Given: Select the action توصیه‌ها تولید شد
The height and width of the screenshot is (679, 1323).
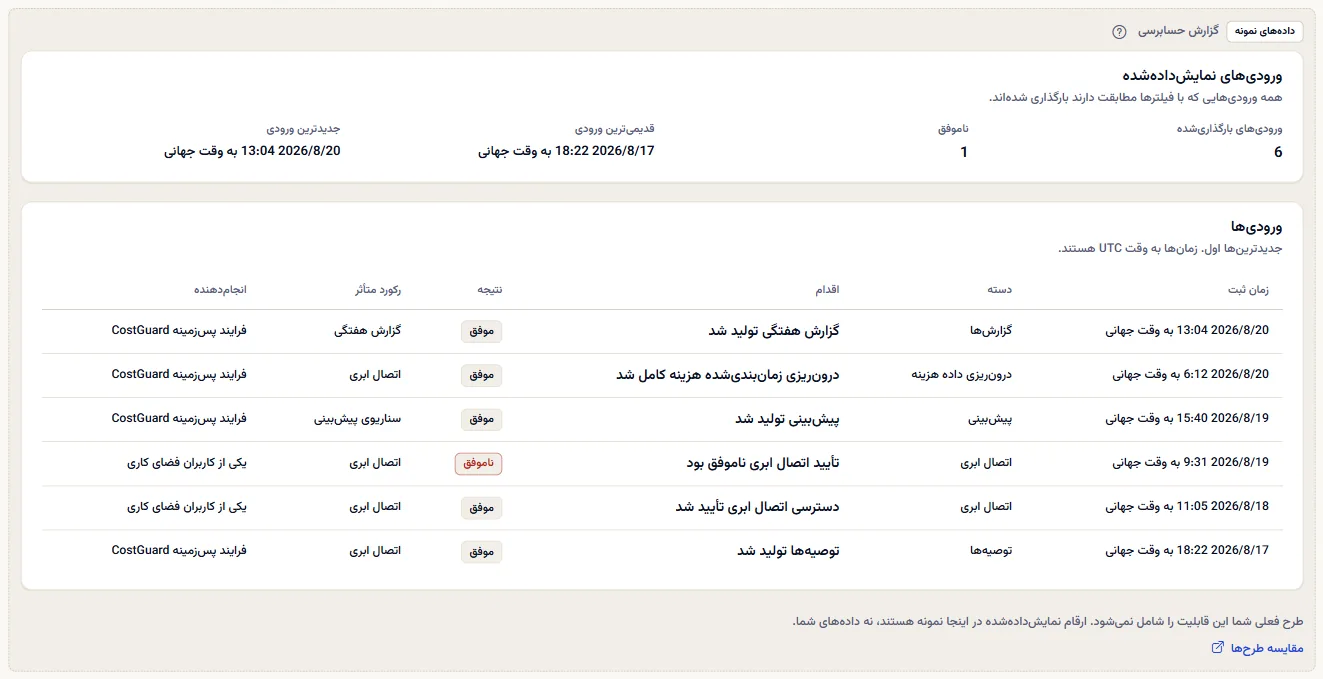Looking at the screenshot, I should (x=788, y=551).
